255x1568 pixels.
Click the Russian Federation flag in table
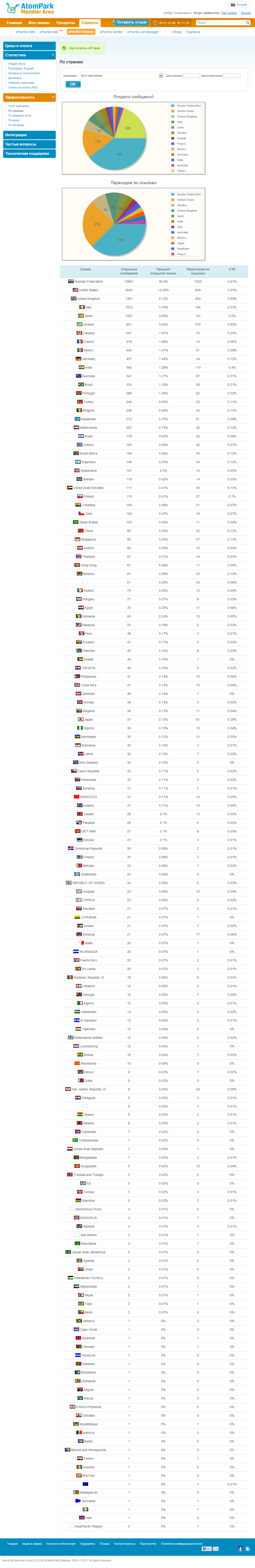(71, 281)
